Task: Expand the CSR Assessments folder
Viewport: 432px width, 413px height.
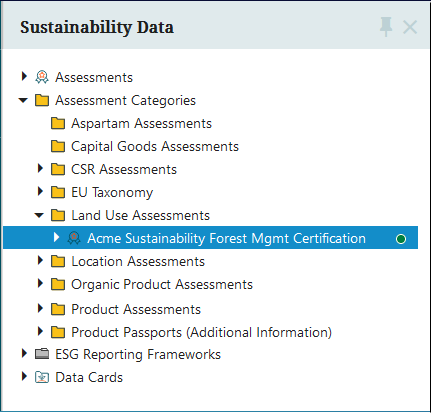Action: (x=40, y=168)
